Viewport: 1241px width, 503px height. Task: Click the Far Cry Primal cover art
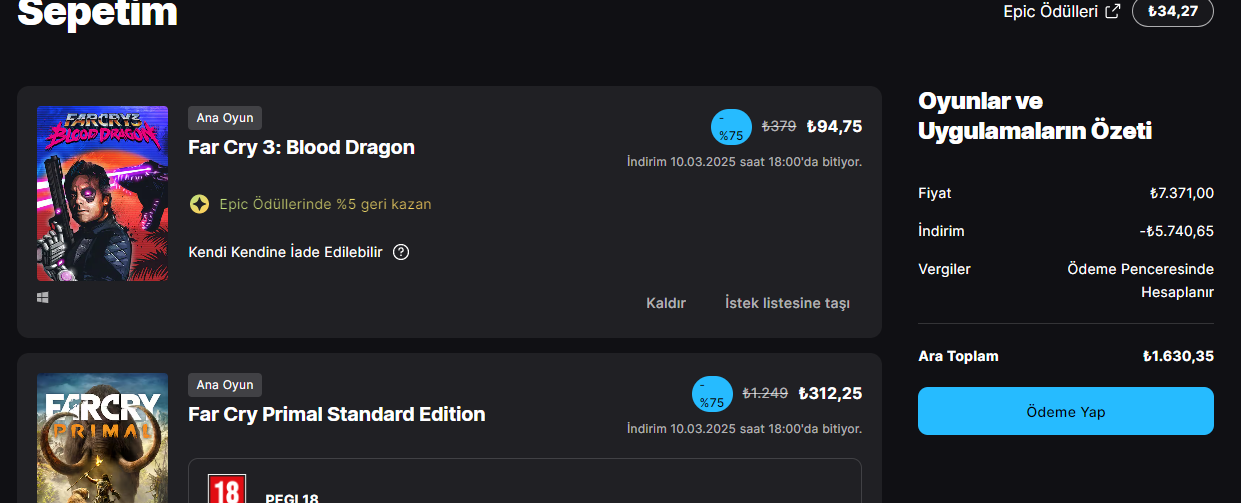click(x=102, y=438)
